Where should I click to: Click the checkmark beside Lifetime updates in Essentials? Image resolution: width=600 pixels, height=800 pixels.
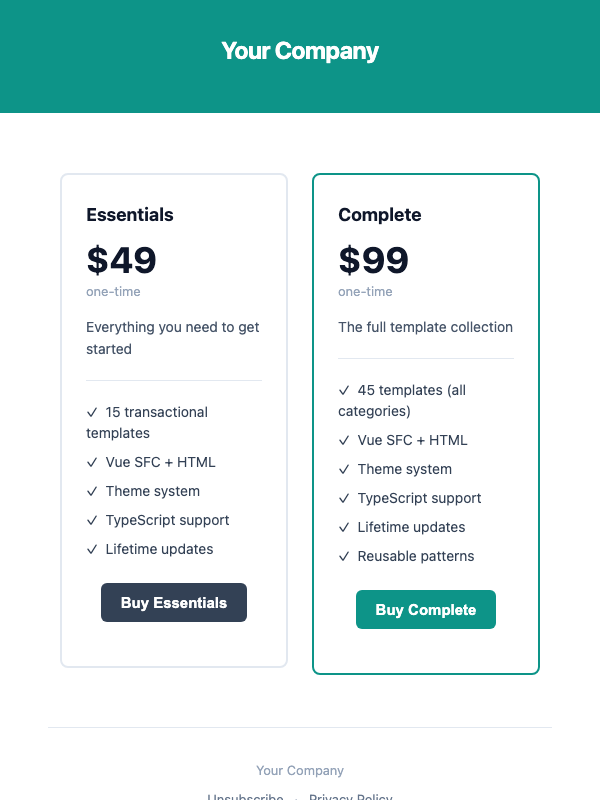(91, 549)
